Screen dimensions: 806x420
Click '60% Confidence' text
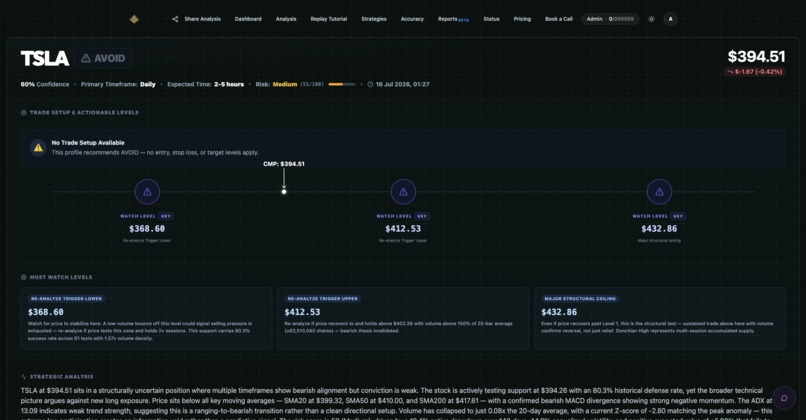pyautogui.click(x=45, y=84)
